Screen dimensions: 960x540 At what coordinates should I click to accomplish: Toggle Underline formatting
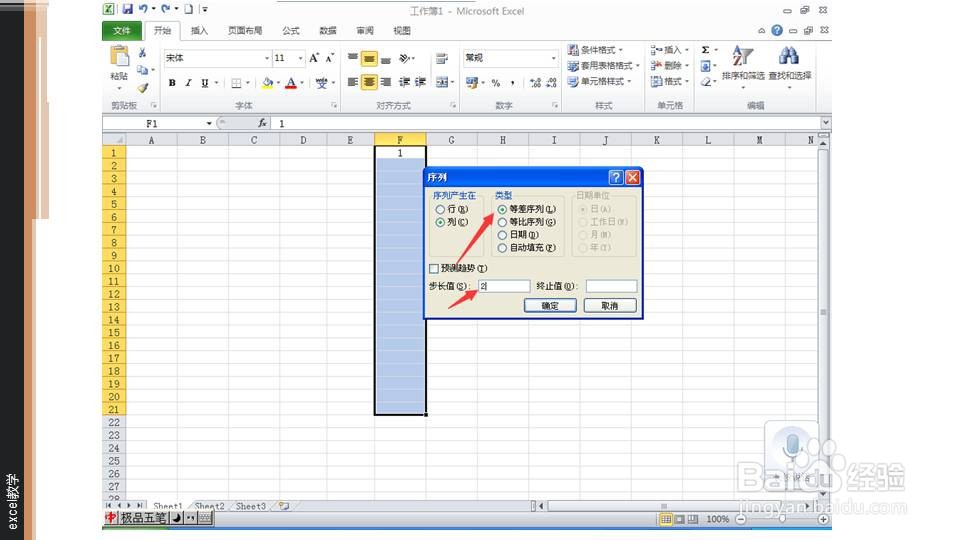[x=204, y=83]
